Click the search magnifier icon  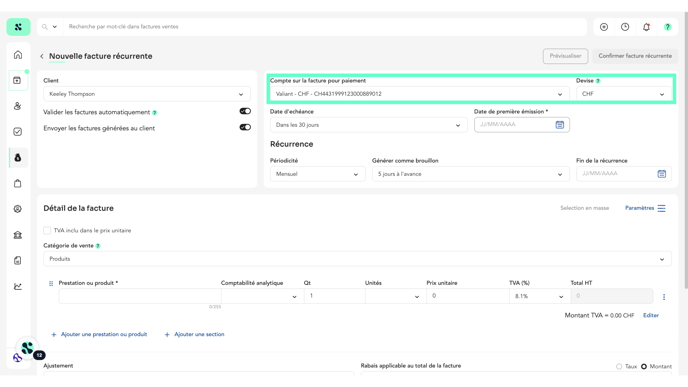[x=45, y=27]
